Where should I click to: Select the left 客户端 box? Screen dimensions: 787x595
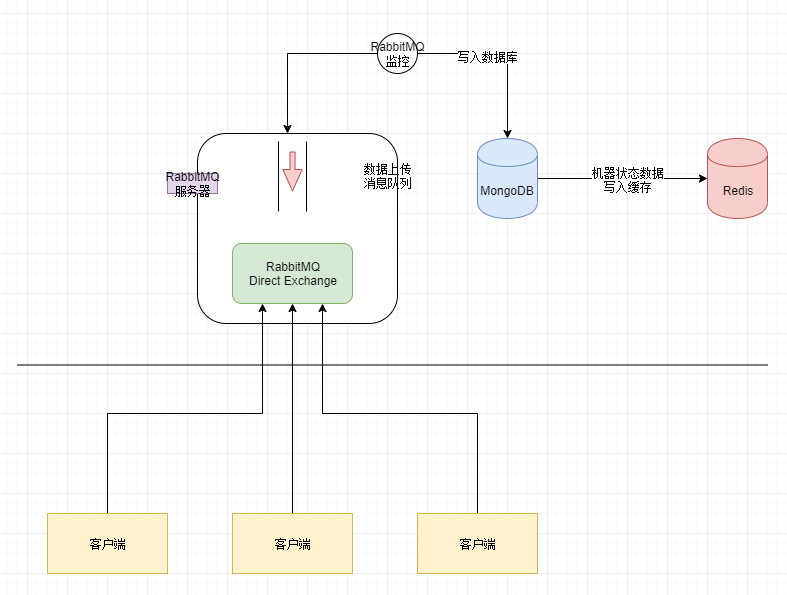click(107, 543)
